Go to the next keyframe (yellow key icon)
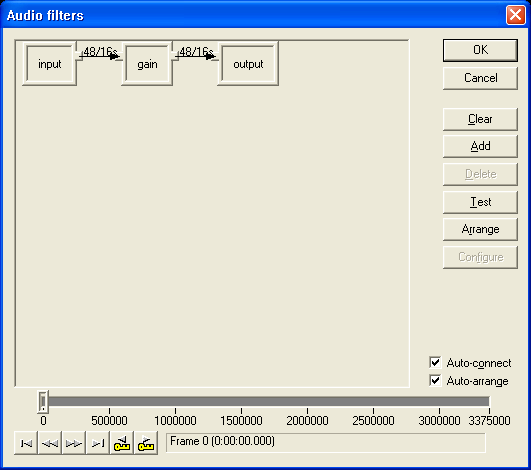The image size is (531, 470). click(146, 443)
